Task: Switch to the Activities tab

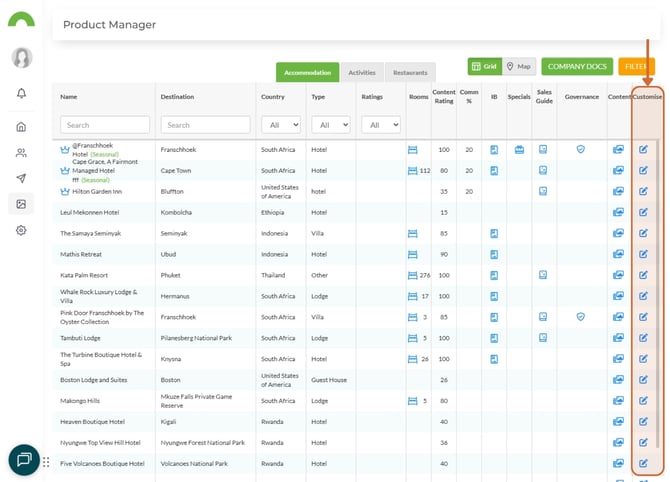Action: pos(362,73)
